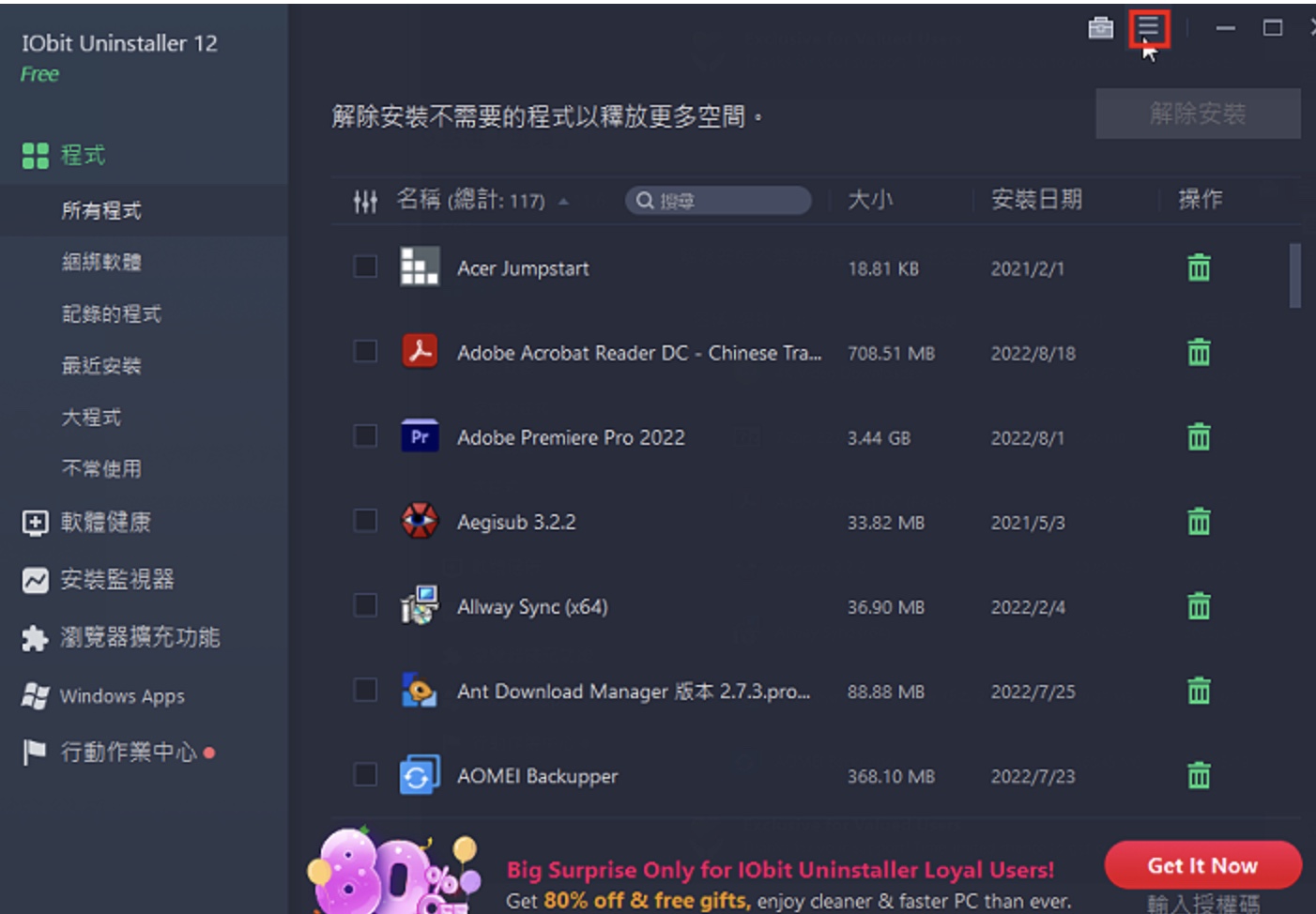Open the hamburger options menu
This screenshot has width=1316, height=914.
point(1149,28)
